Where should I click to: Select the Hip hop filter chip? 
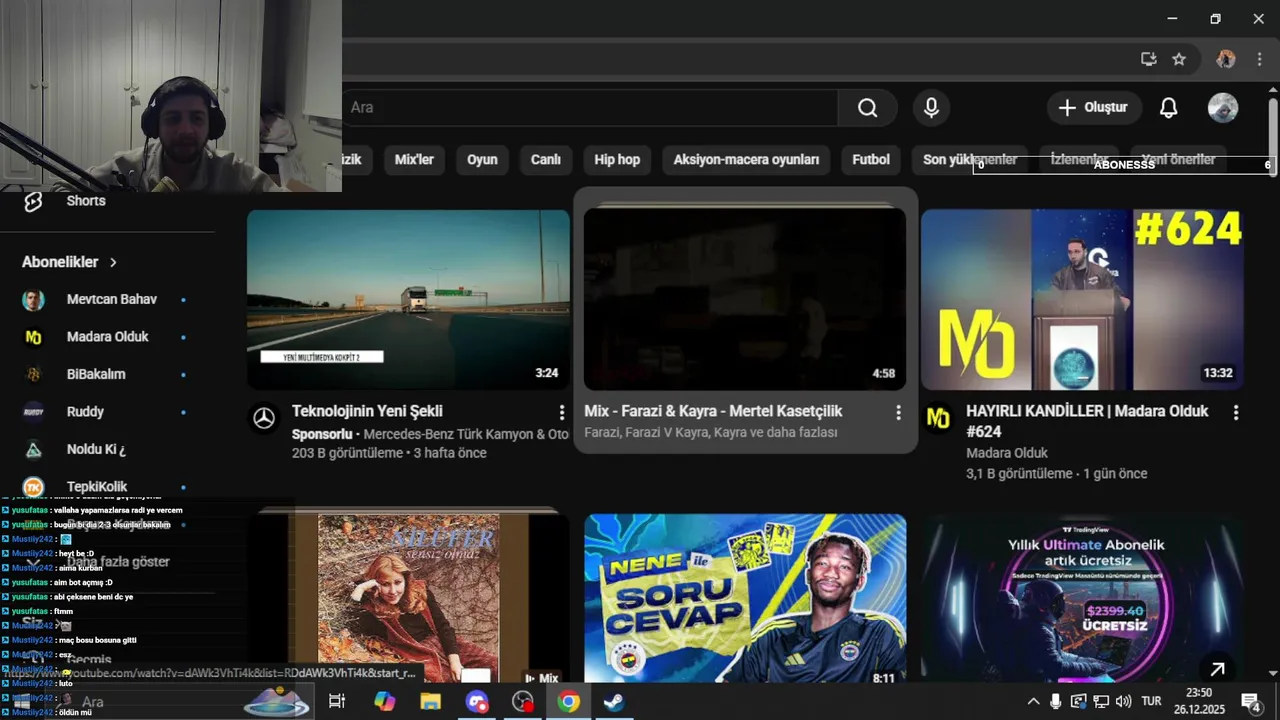pyautogui.click(x=617, y=160)
